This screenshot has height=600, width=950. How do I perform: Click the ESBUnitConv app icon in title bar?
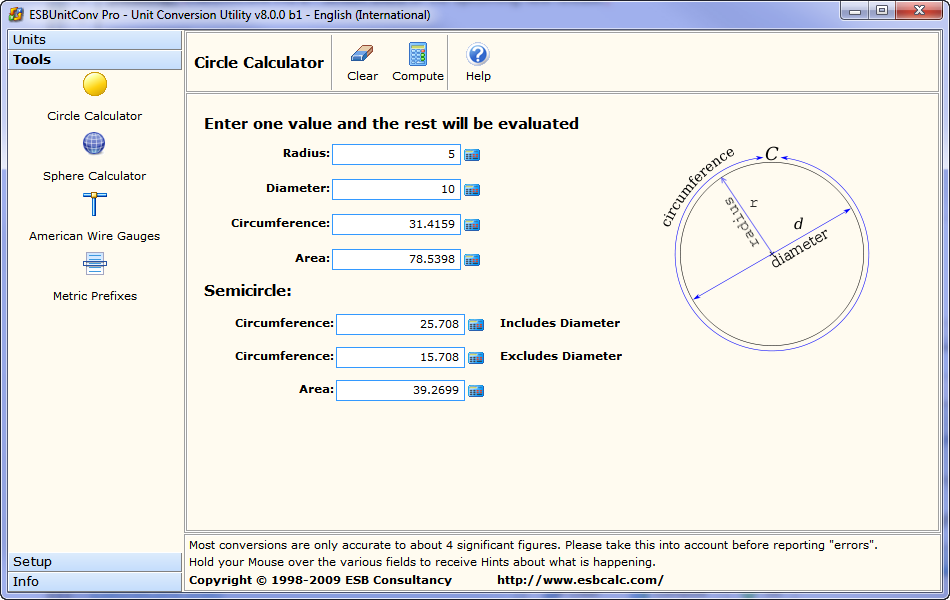pos(16,14)
